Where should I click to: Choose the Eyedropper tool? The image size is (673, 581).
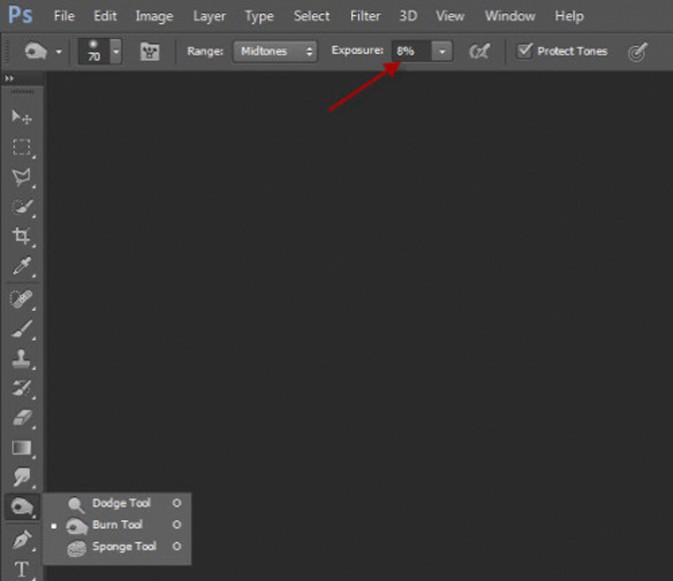(x=22, y=267)
